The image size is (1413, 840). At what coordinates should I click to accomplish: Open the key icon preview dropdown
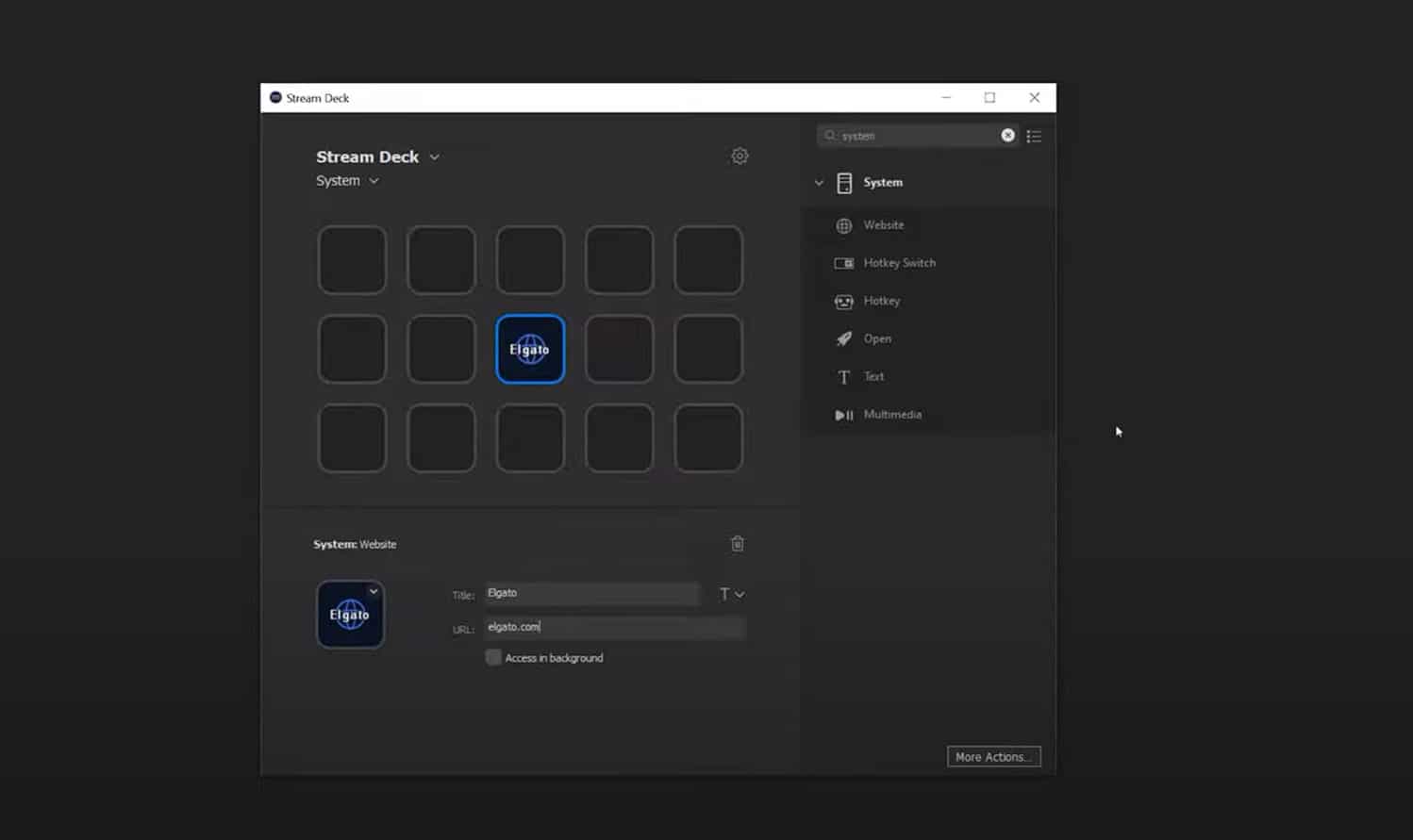pyautogui.click(x=374, y=591)
